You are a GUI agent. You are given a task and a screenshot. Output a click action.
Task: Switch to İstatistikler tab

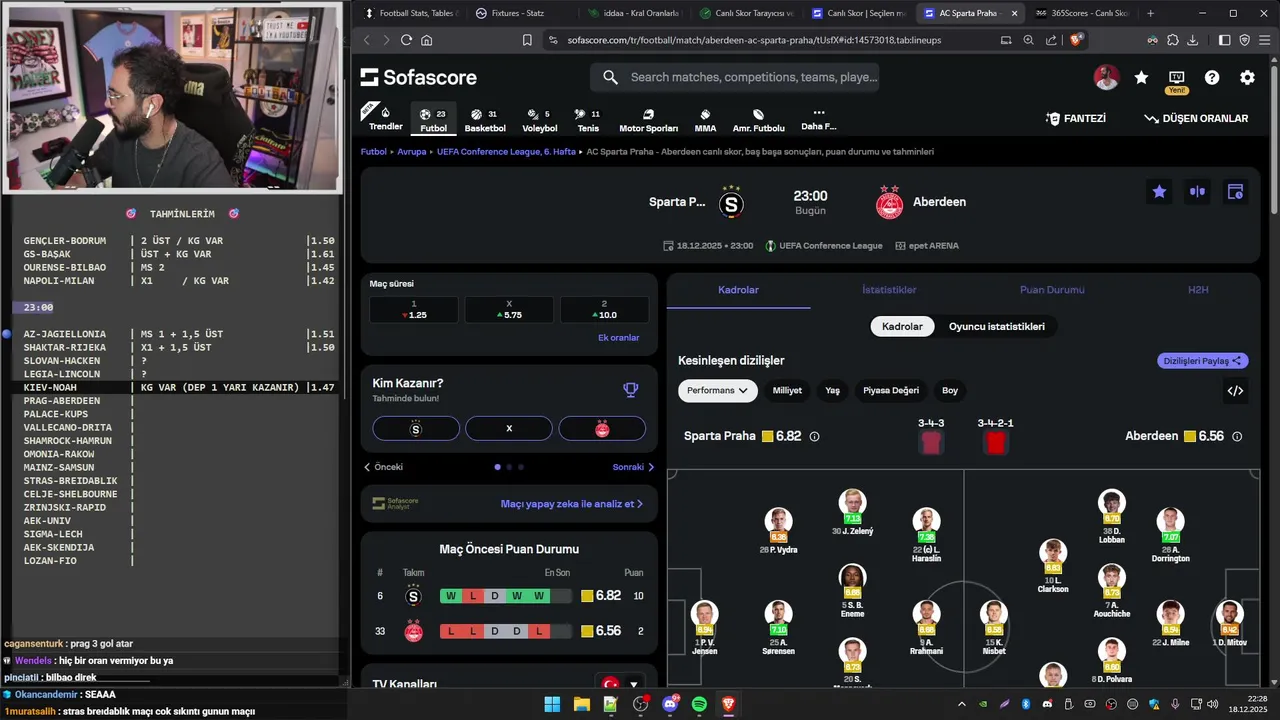tap(889, 290)
